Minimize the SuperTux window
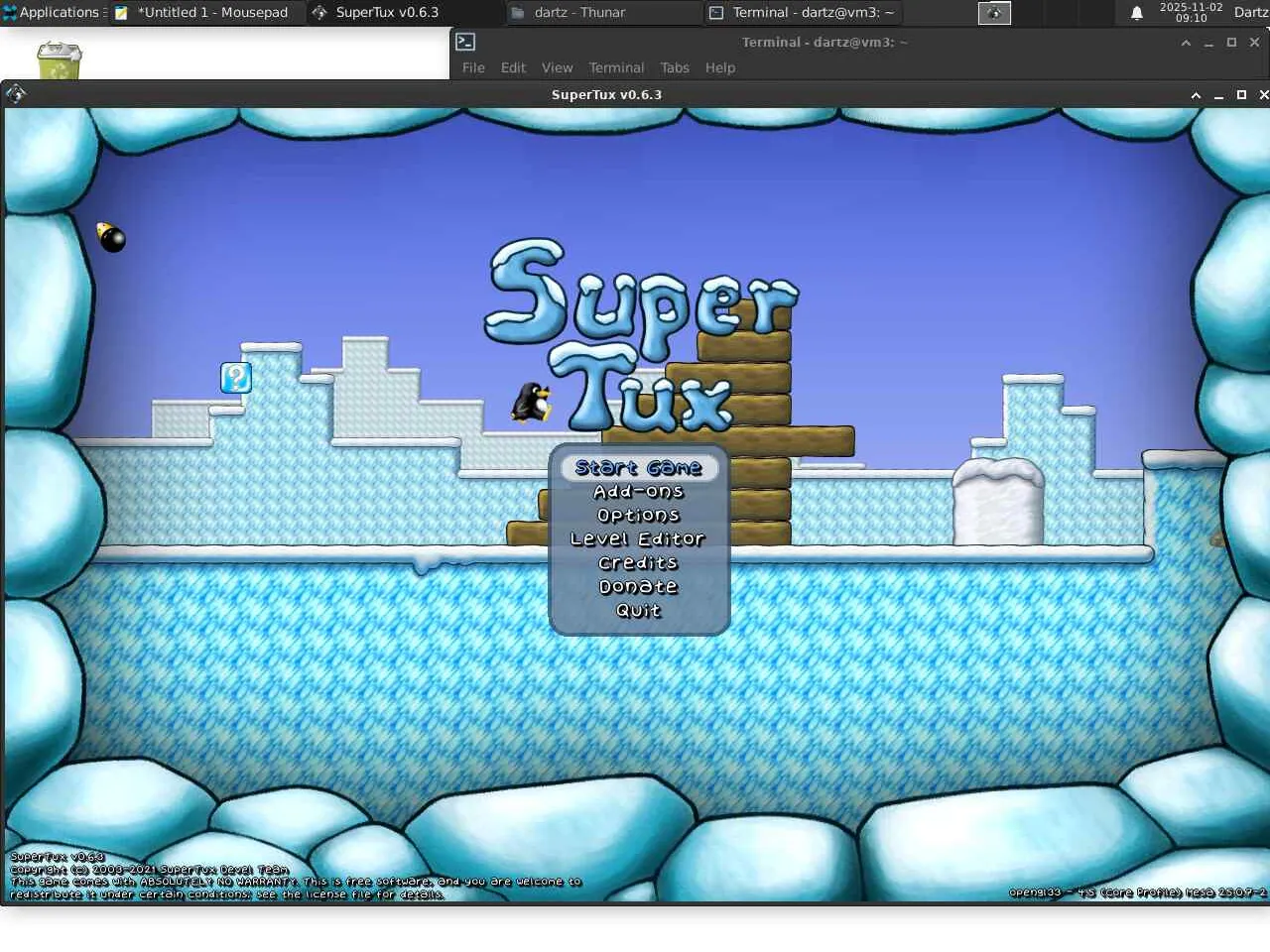The image size is (1270, 952). coord(1218,95)
